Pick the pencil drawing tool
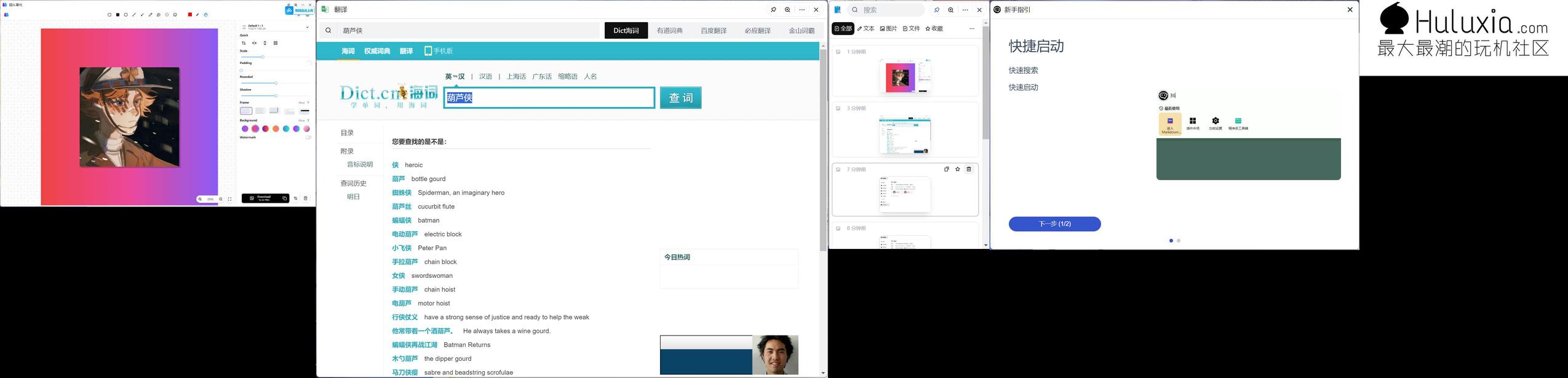The height and width of the screenshot is (378, 1568). (151, 15)
